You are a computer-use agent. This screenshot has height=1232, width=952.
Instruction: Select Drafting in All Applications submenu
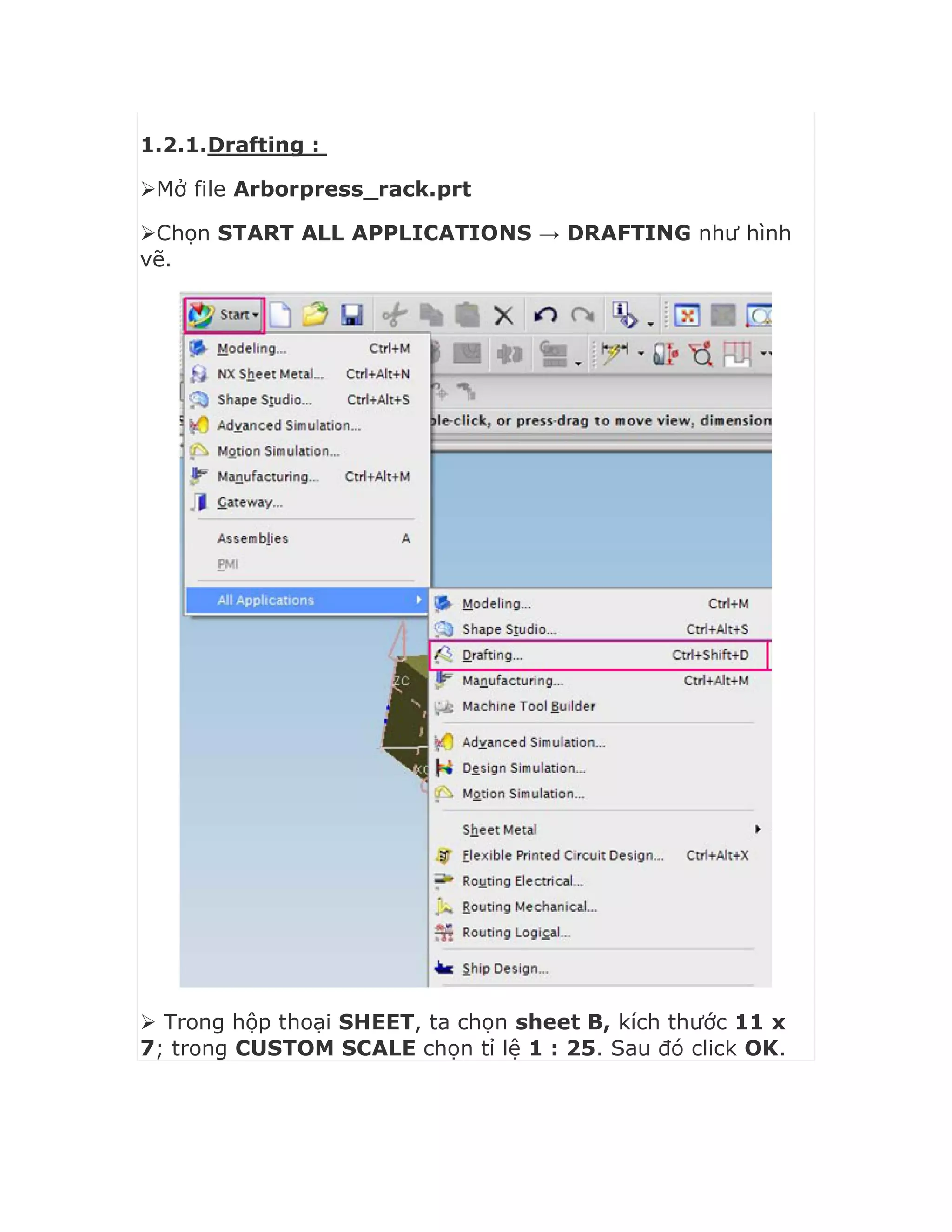coord(600,655)
